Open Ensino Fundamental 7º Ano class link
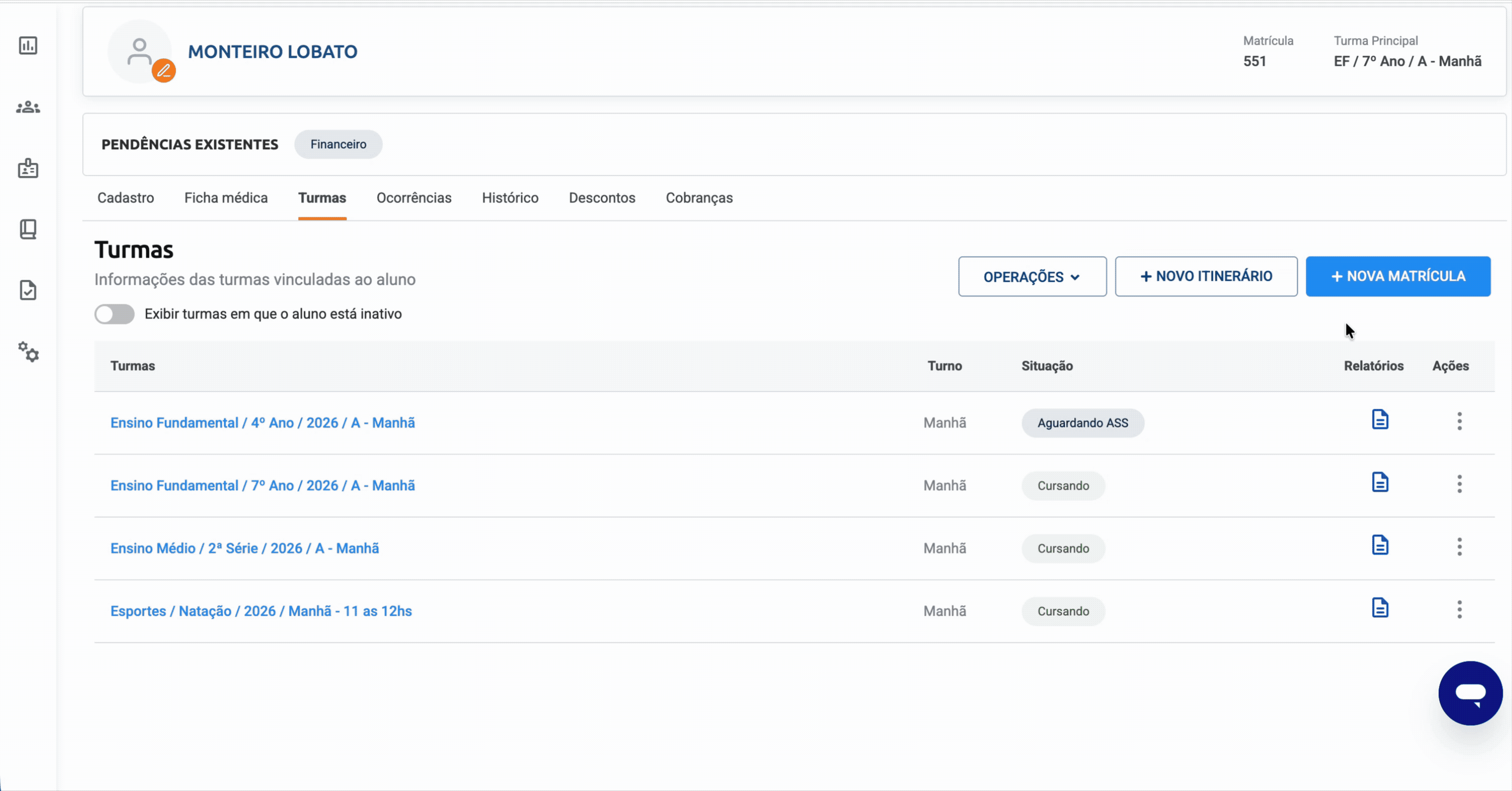Screen dimensions: 1512x791 coord(262,485)
